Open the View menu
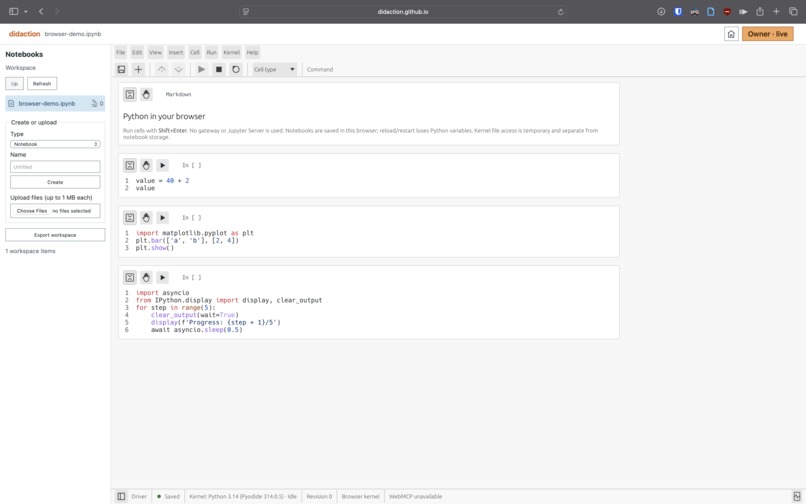 pos(155,52)
